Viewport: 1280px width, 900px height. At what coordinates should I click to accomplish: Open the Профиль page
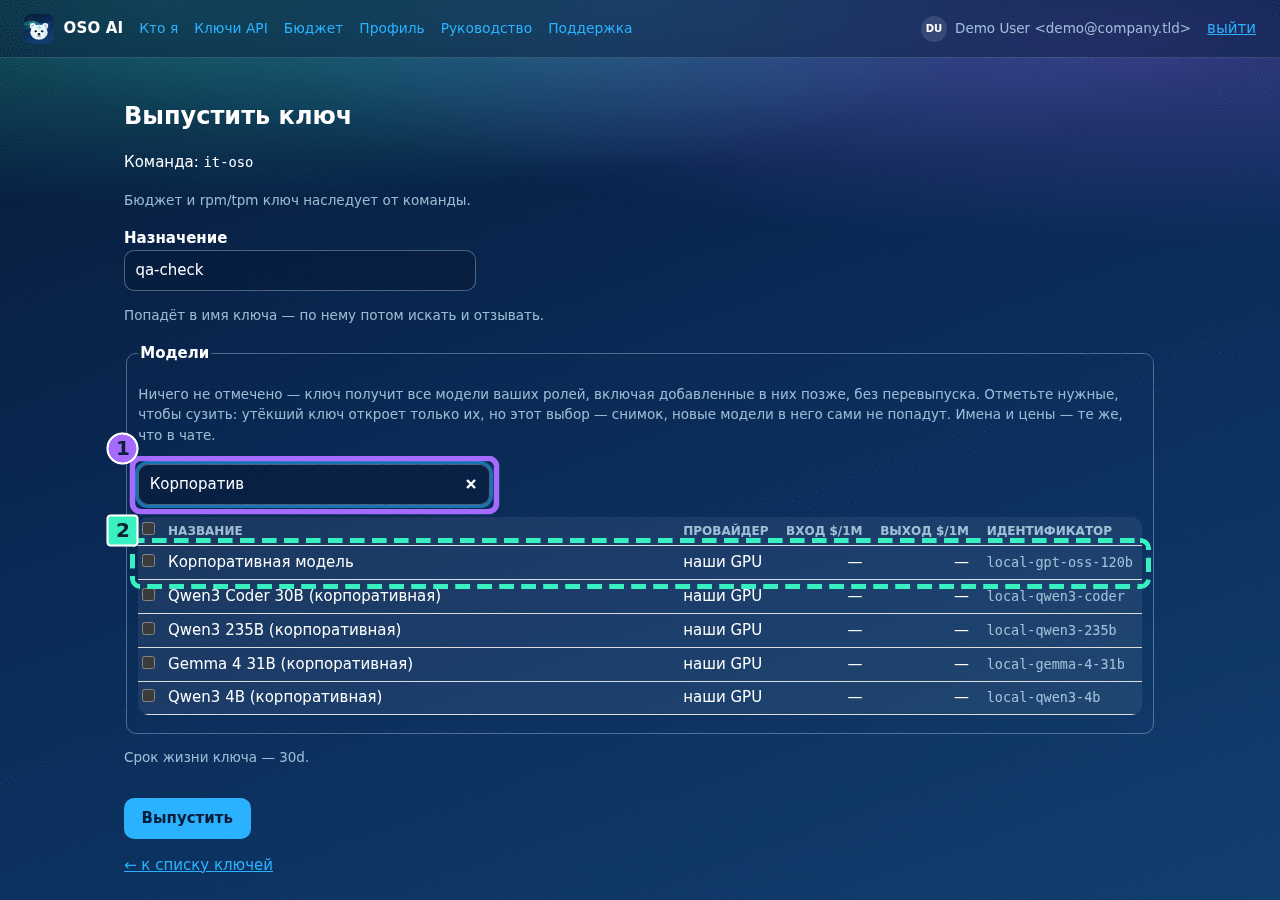tap(392, 28)
